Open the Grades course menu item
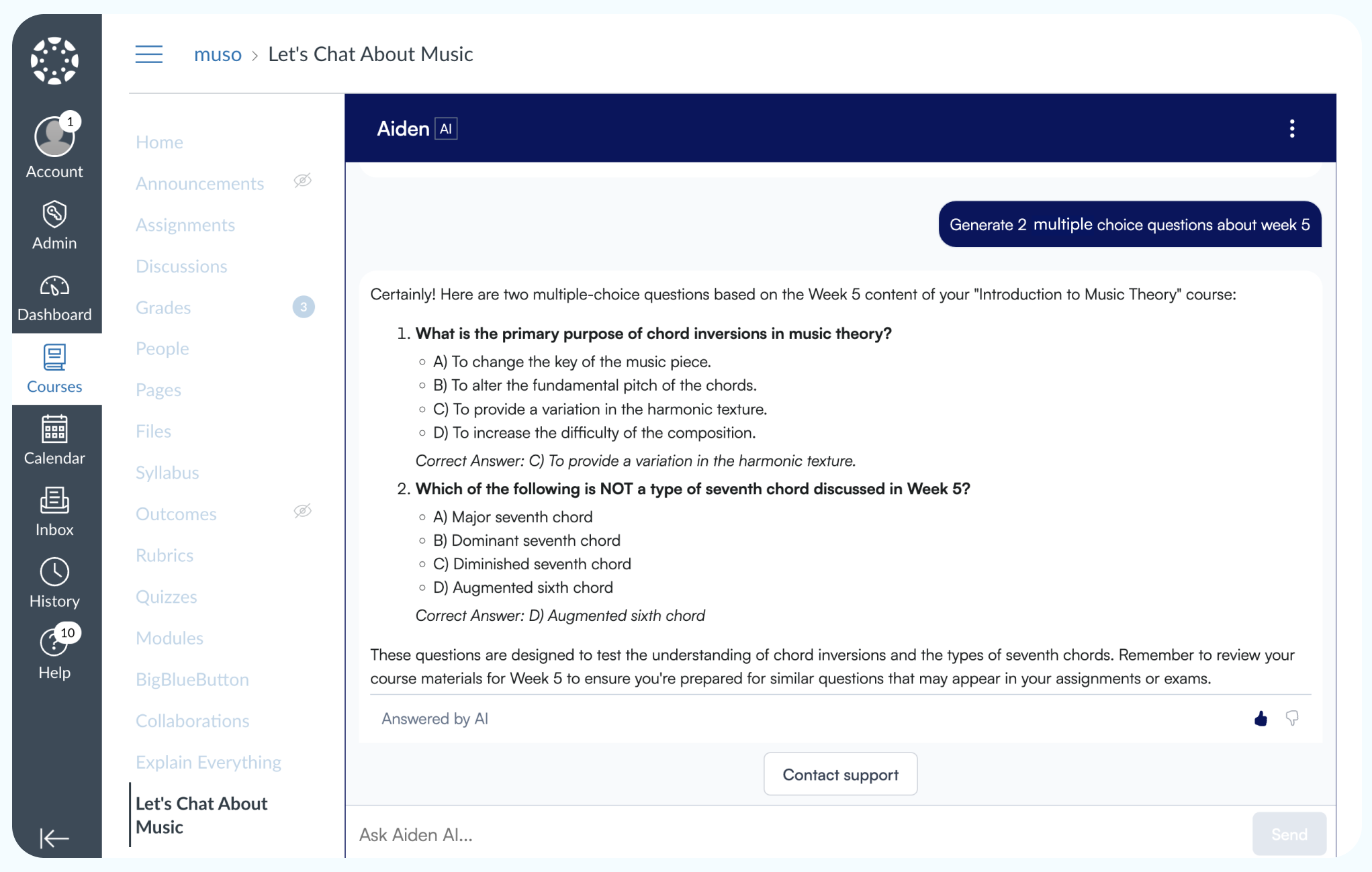The width and height of the screenshot is (1372, 872). (x=163, y=307)
